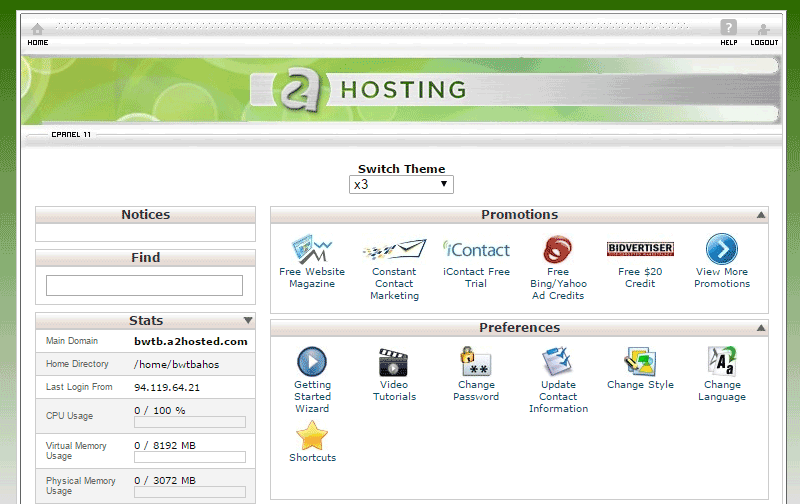Screen dimensions: 800x504
Task: Open Video Tutorials clapperboard icon
Action: [393, 362]
